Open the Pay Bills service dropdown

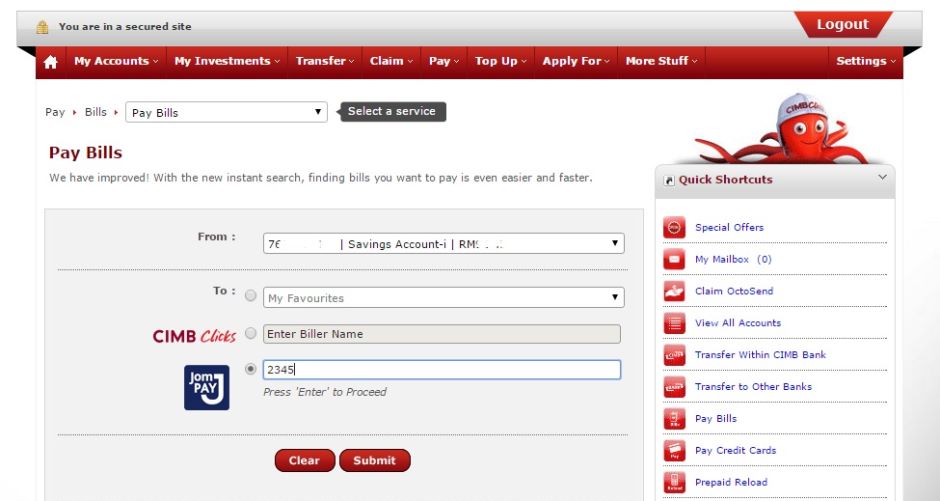[226, 112]
